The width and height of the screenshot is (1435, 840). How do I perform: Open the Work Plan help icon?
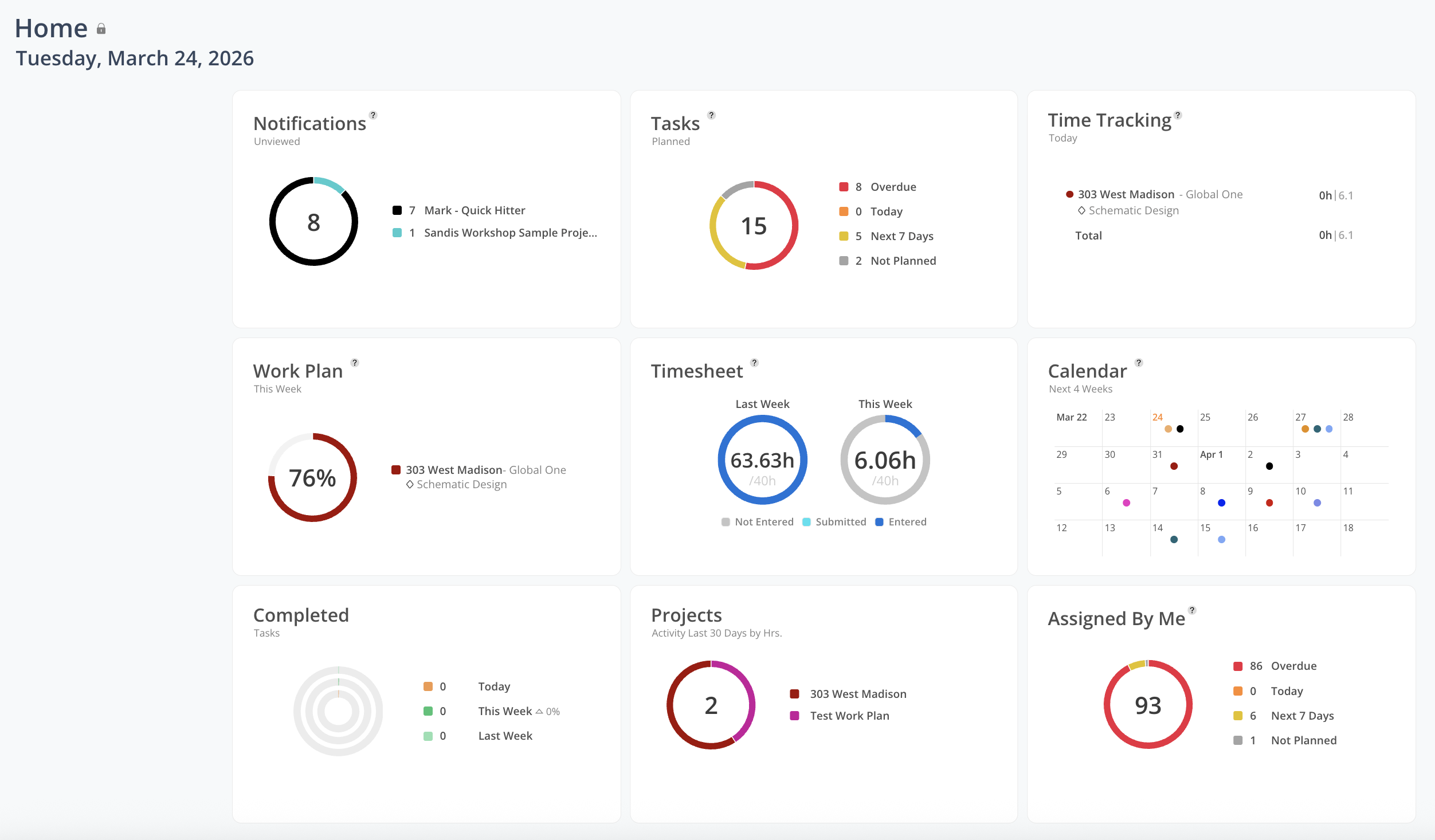(355, 363)
